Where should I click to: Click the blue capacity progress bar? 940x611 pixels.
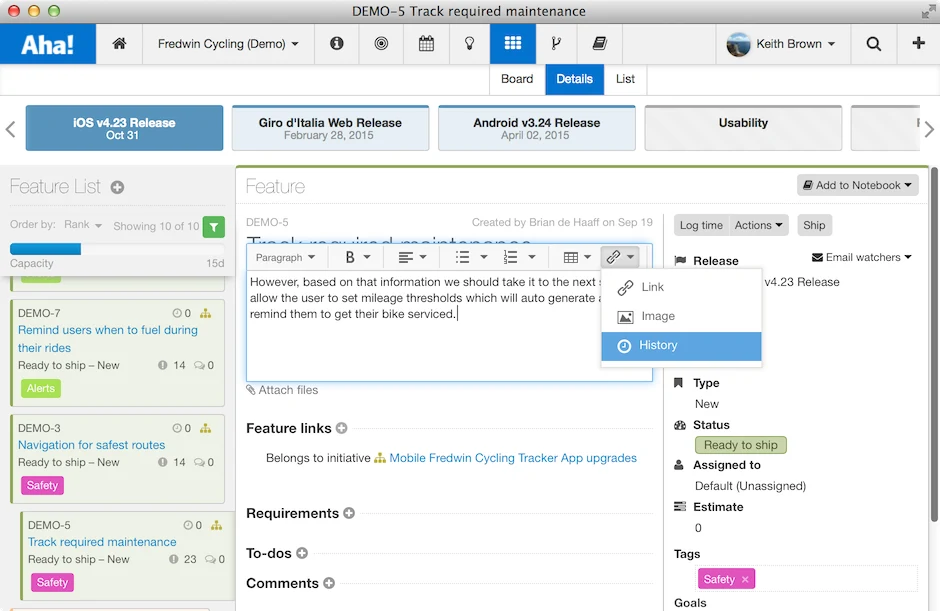pyautogui.click(x=46, y=249)
